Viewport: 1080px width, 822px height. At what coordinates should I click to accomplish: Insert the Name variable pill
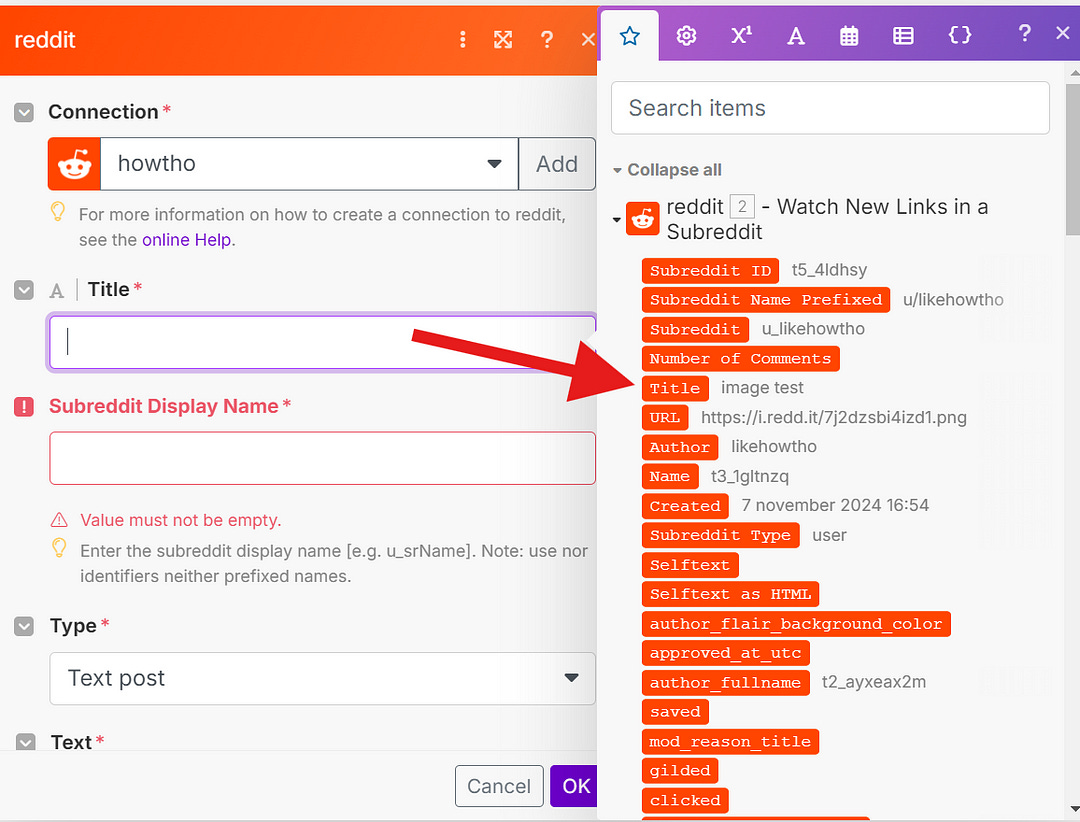pos(669,476)
